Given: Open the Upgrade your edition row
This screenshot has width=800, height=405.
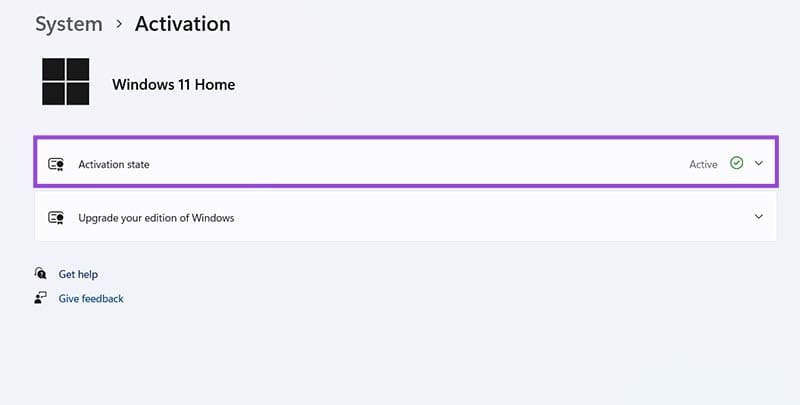Looking at the screenshot, I should pyautogui.click(x=400, y=217).
